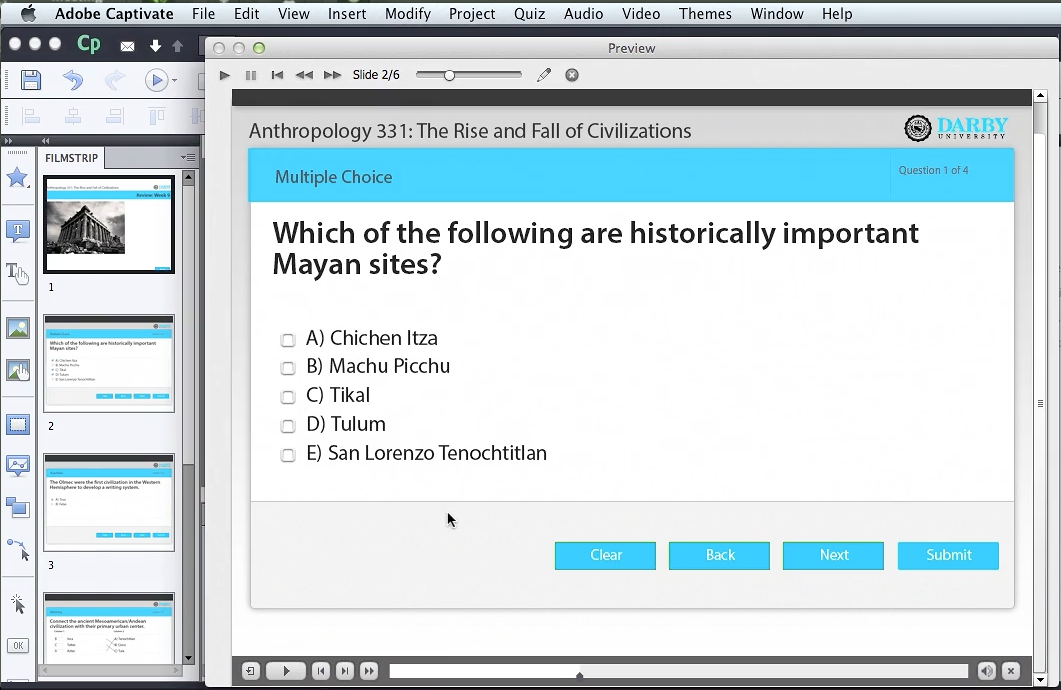
Task: Click the Save floppy disk icon
Action: 31,80
